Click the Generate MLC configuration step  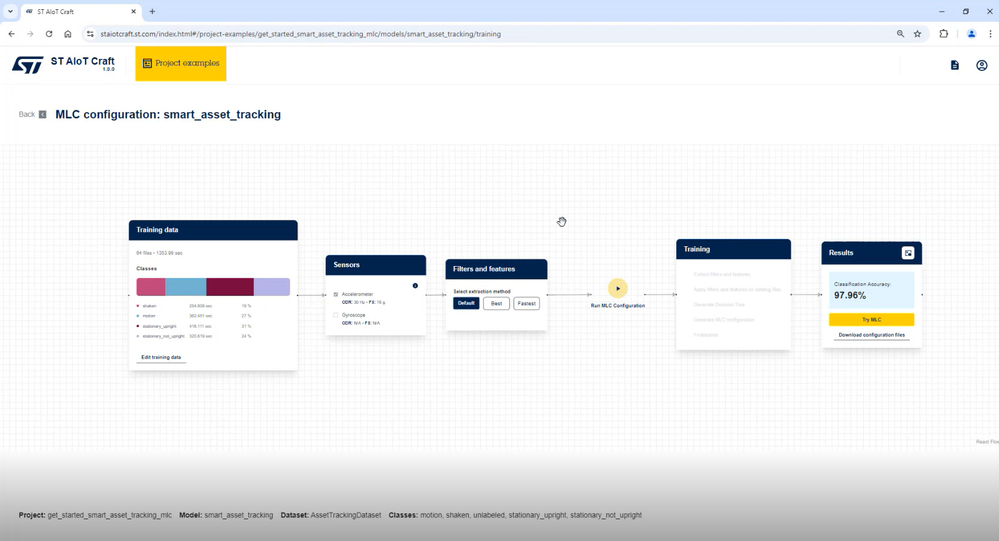[x=724, y=320]
